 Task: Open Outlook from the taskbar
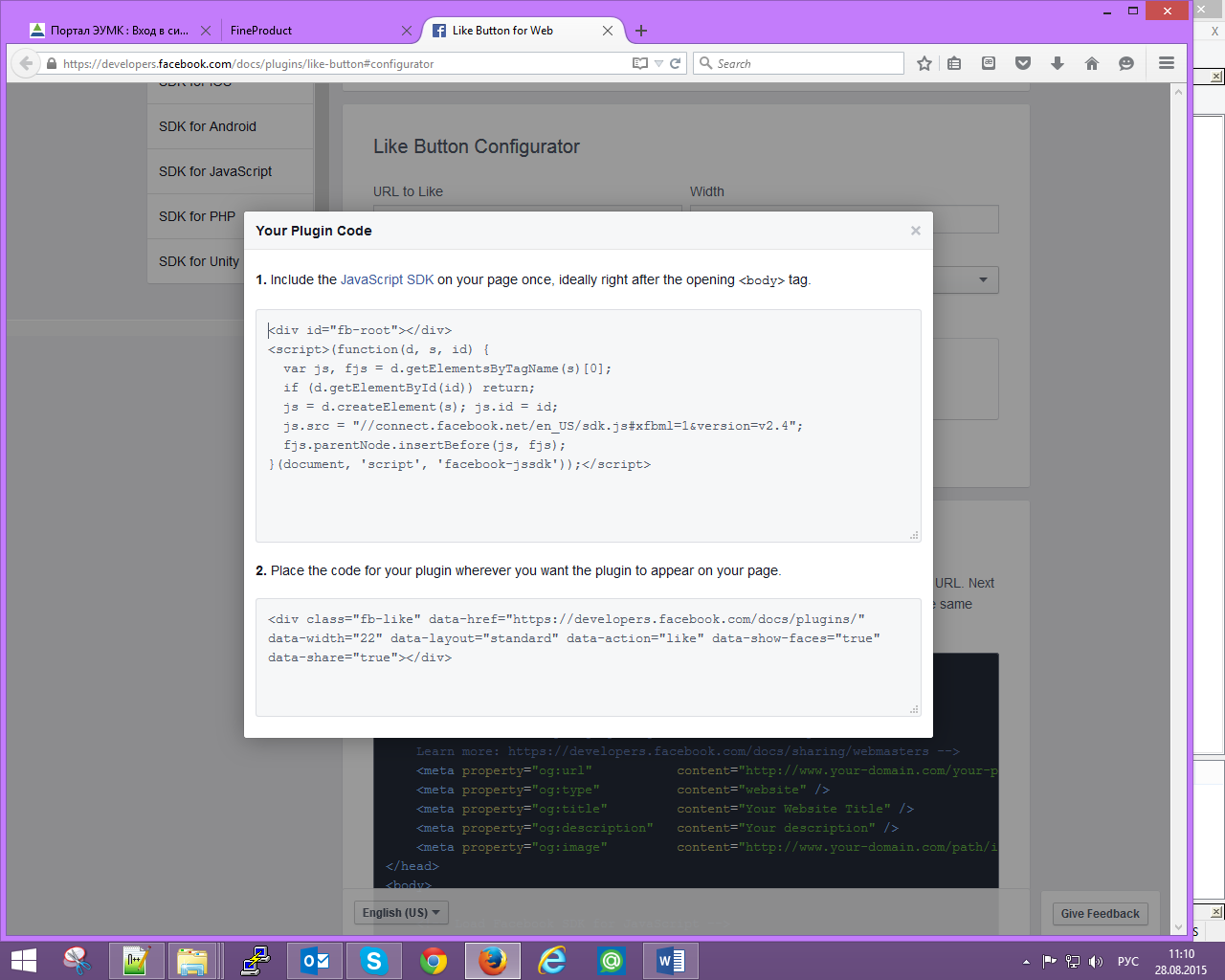315,961
